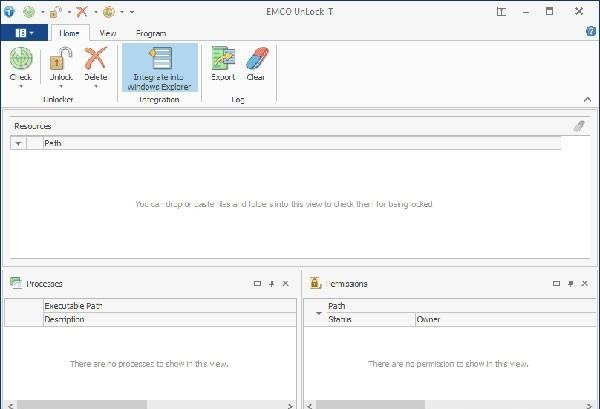600x409 pixels.
Task: Maximize the Permissions panel
Action: [556, 284]
